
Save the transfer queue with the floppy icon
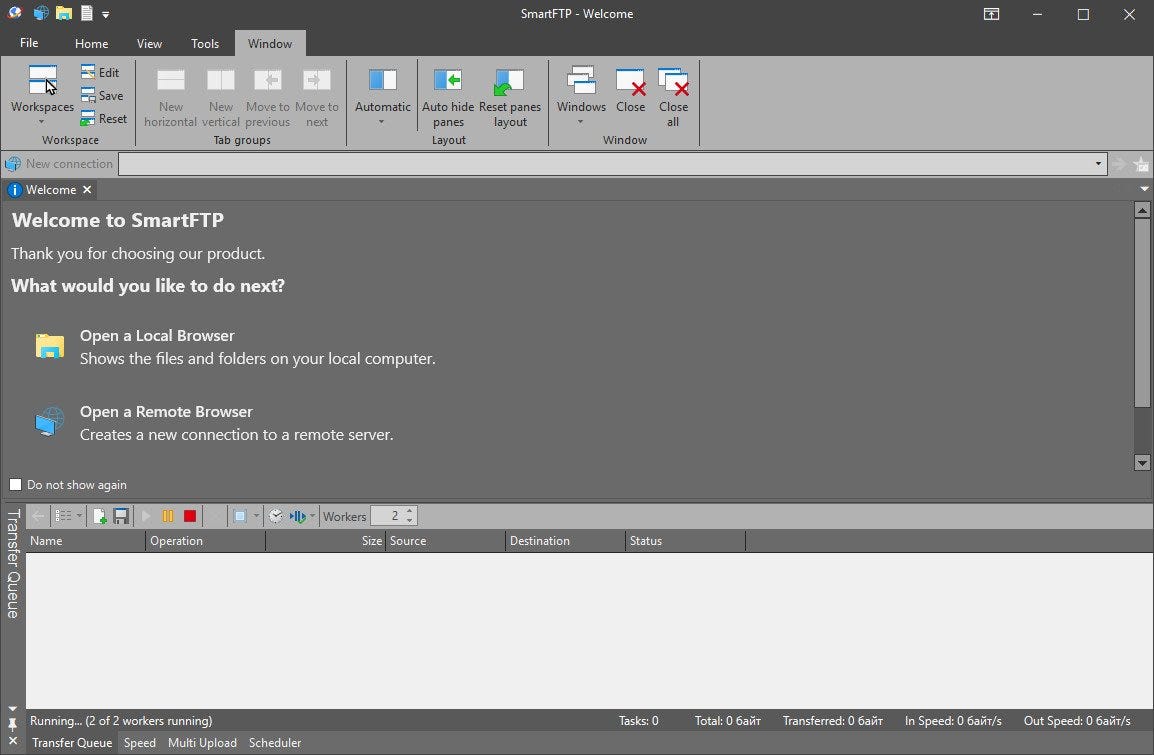121,515
